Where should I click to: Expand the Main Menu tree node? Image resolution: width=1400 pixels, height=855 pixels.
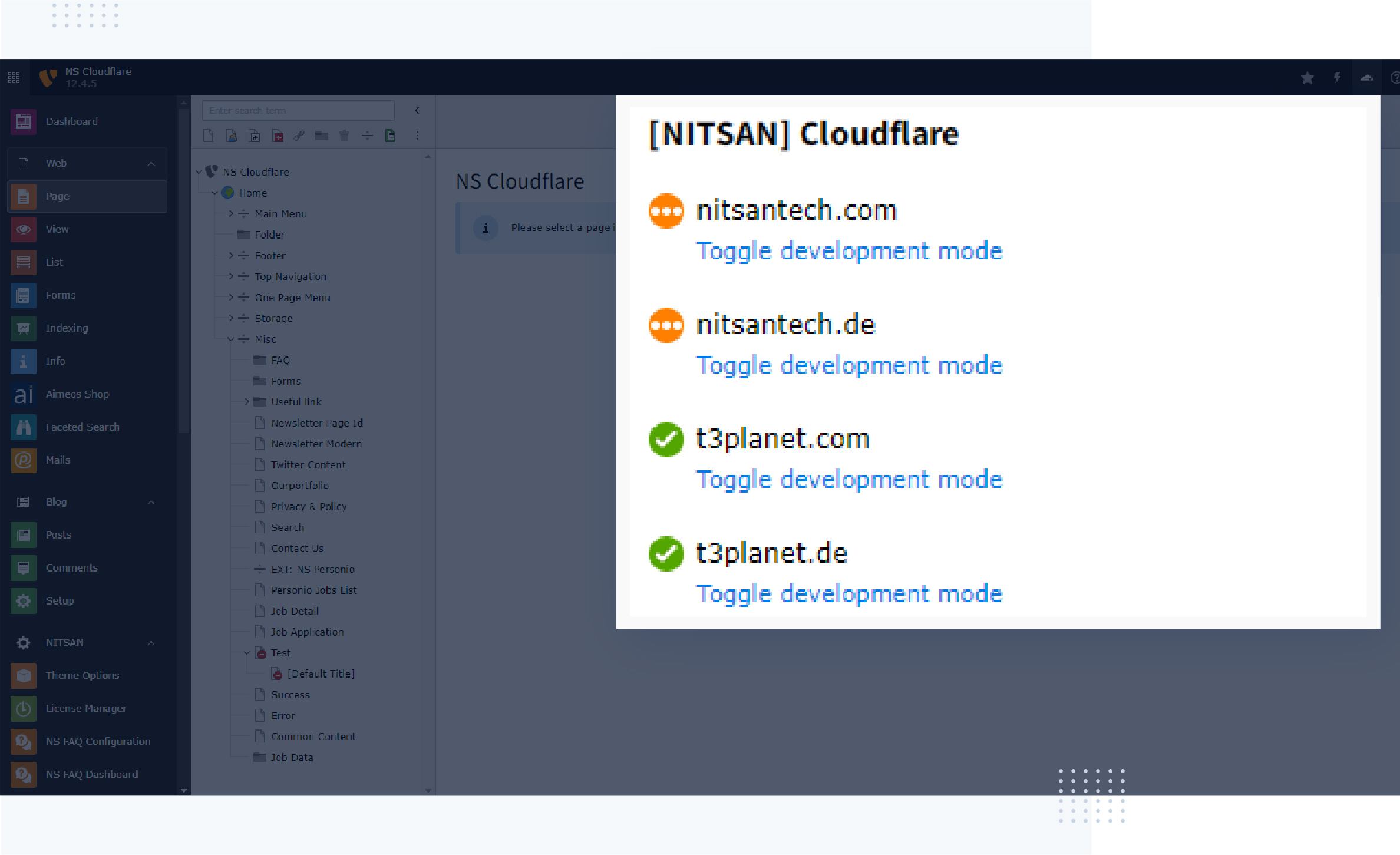[231, 214]
